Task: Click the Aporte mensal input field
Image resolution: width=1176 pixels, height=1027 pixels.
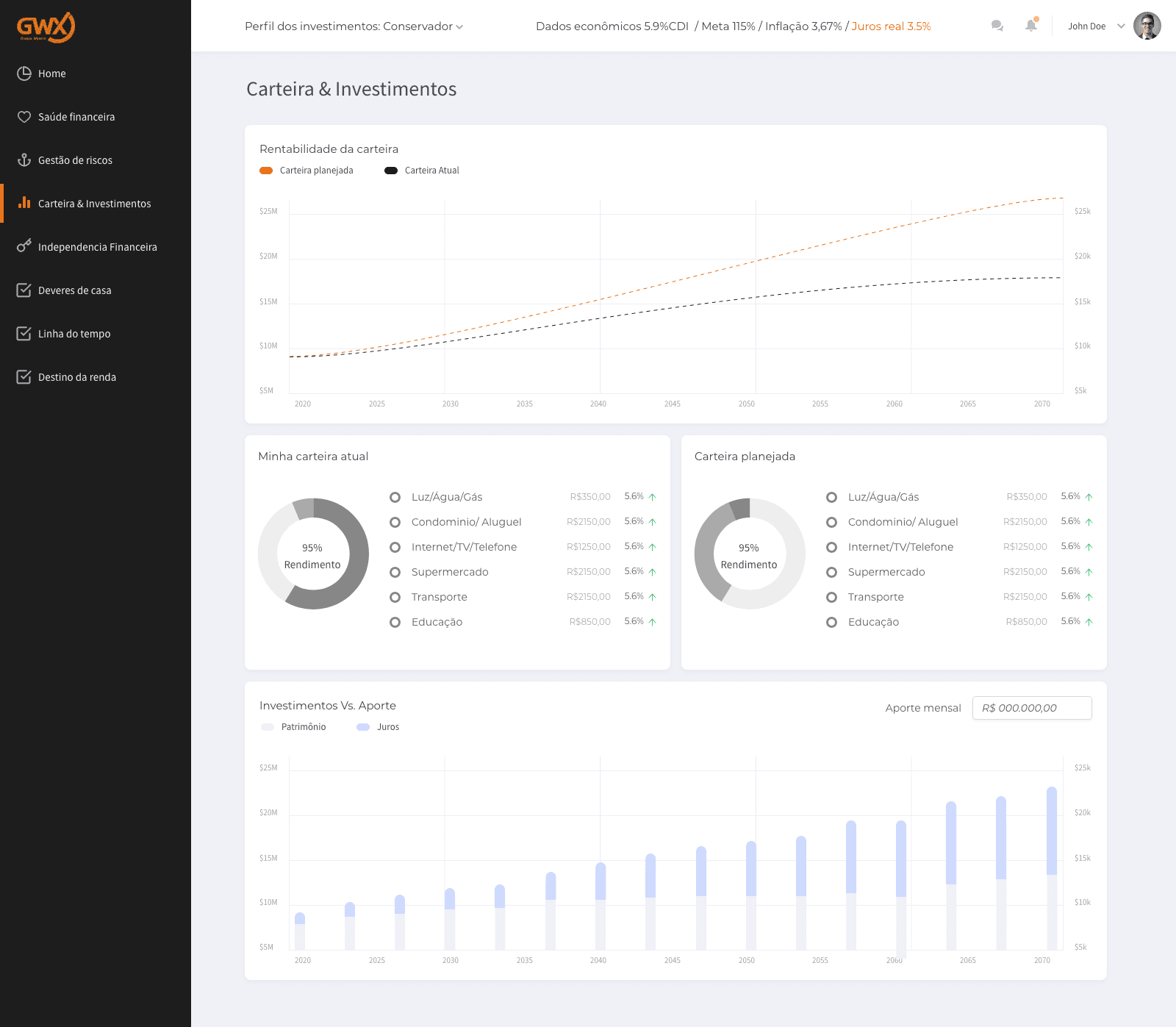Action: point(1032,708)
